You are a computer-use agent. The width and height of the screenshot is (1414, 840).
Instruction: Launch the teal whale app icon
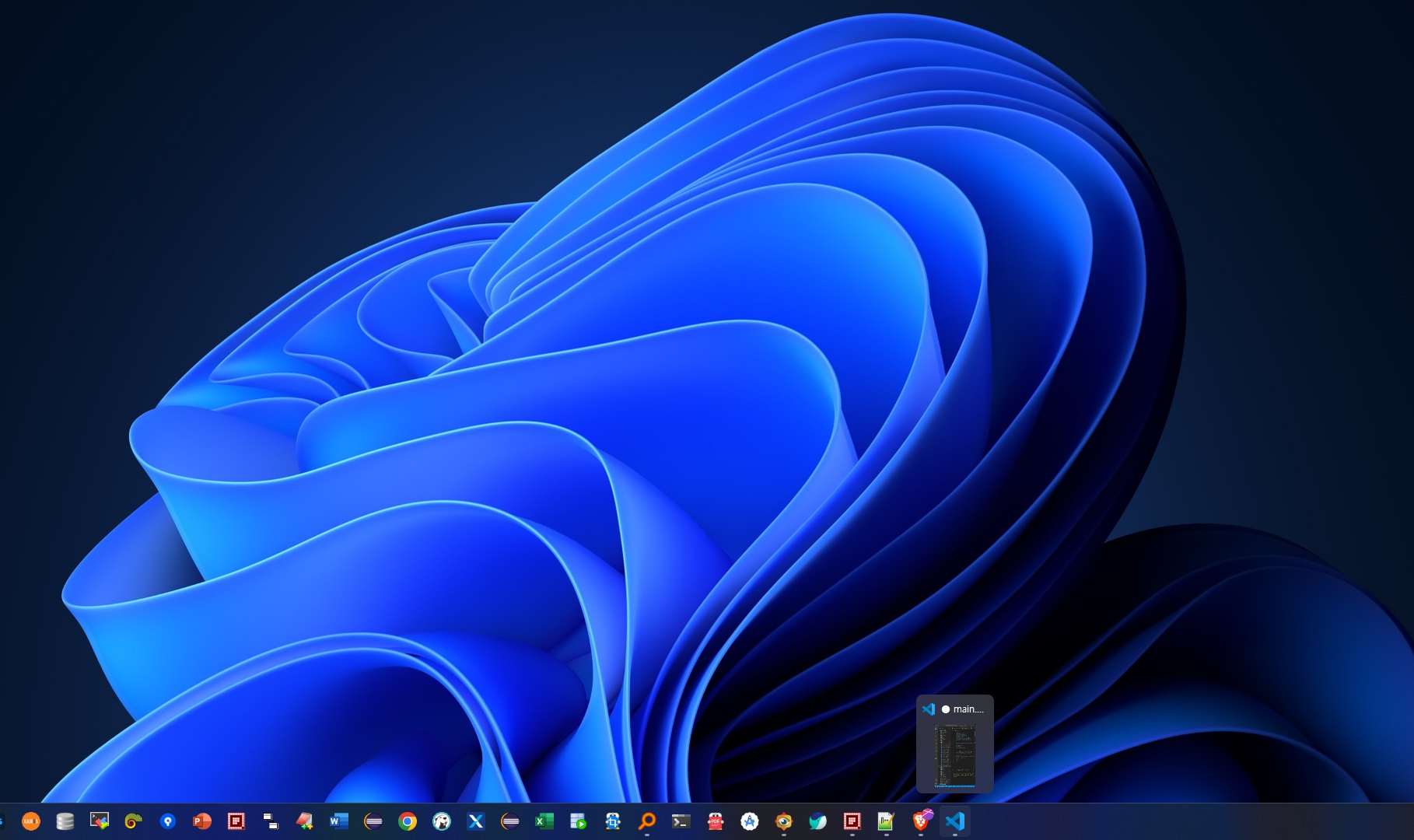point(818,821)
